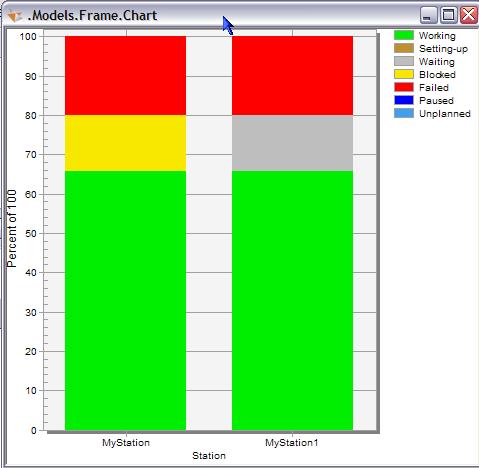Click MyStation1's red Failed bar segment
The width and height of the screenshot is (479, 468).
point(292,76)
